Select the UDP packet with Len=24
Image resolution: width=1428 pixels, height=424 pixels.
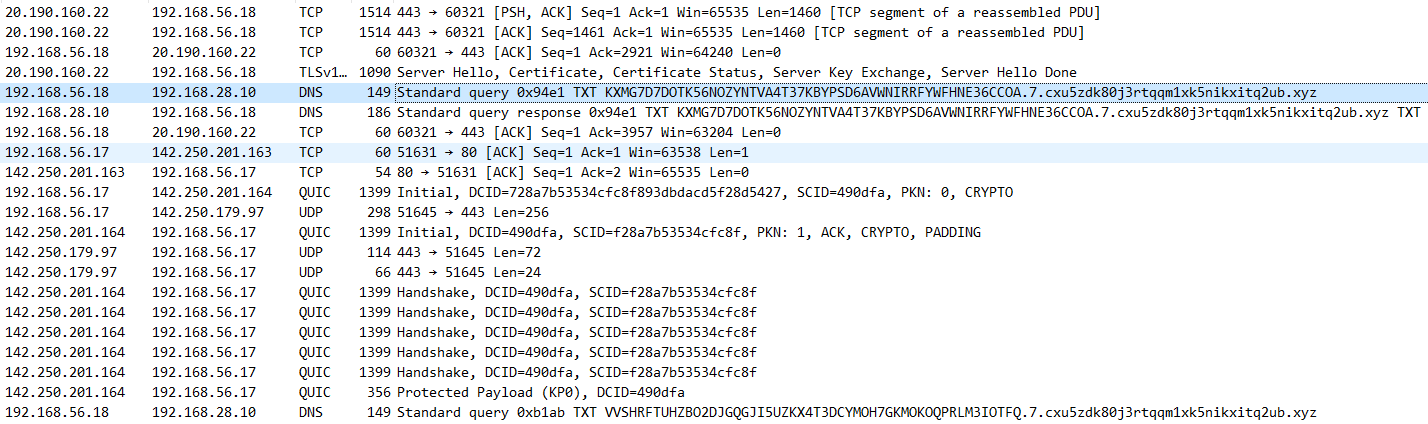tap(714, 272)
